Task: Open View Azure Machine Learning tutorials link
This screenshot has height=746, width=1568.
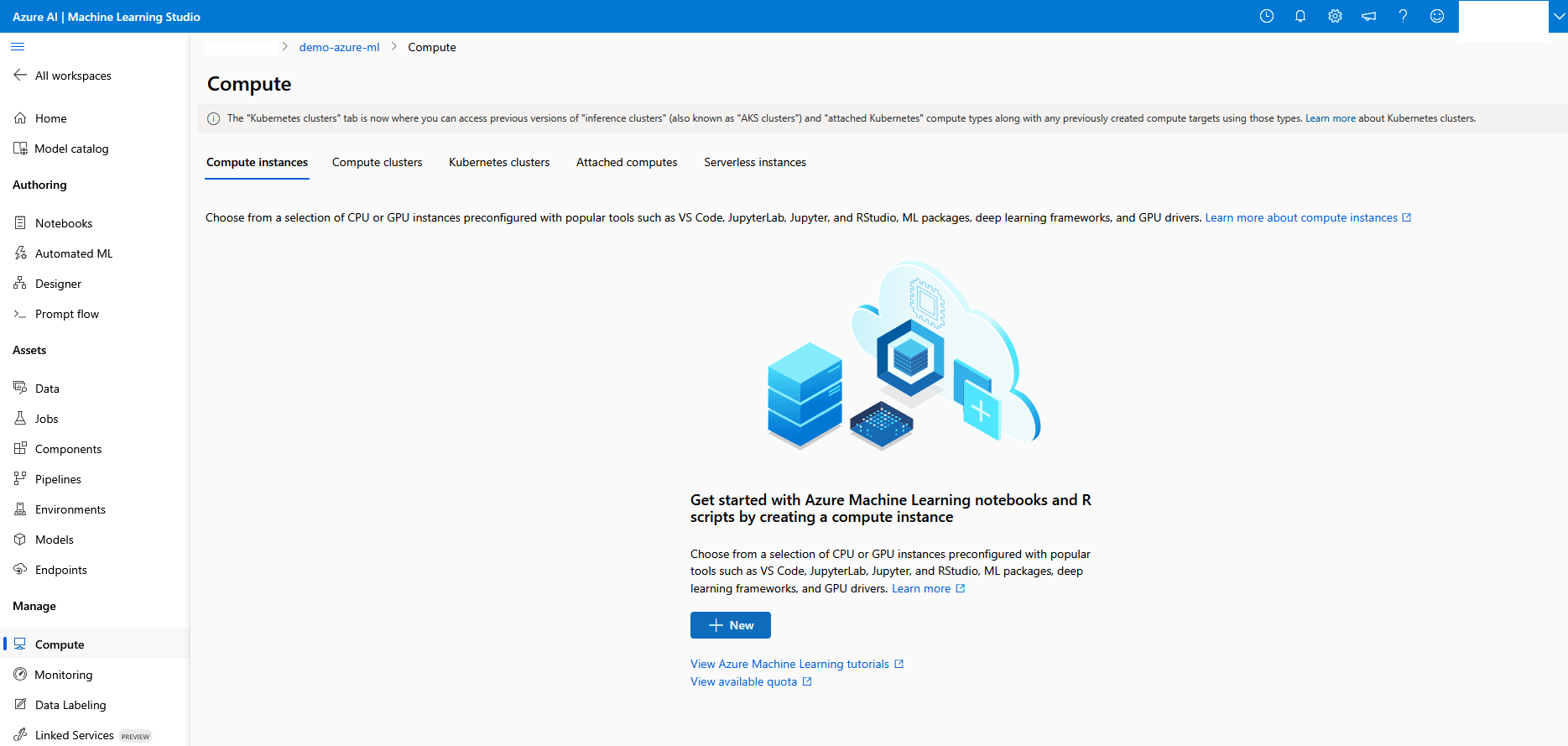Action: point(797,664)
